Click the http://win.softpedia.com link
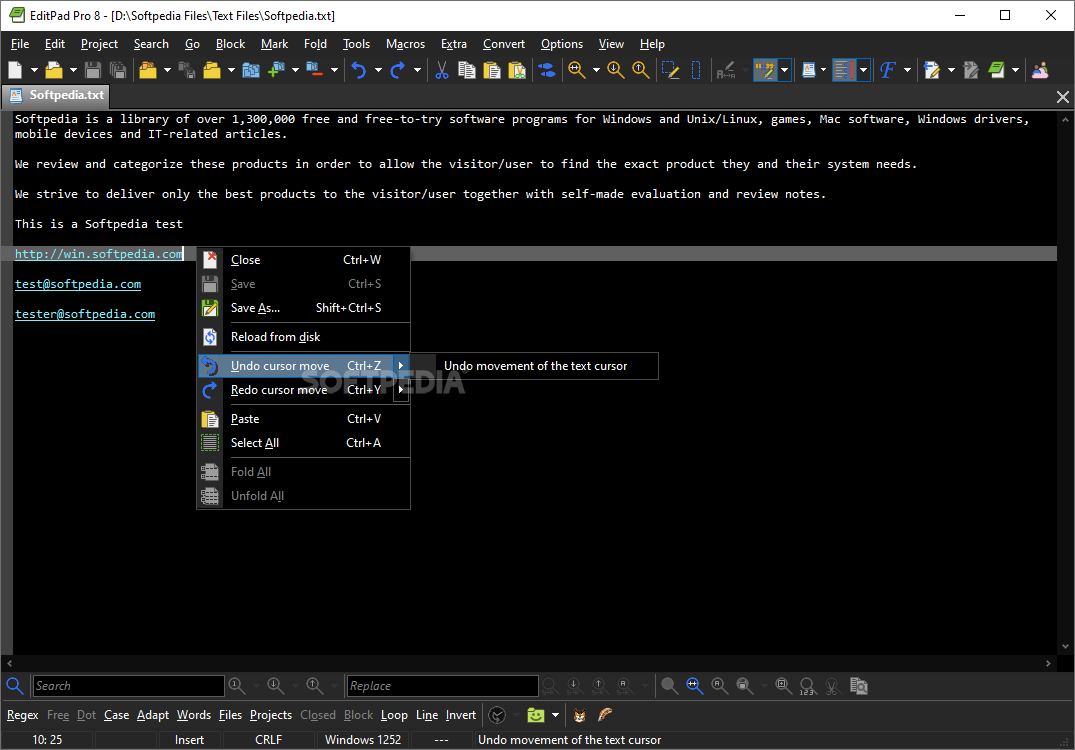This screenshot has height=750, width=1075. click(x=99, y=254)
